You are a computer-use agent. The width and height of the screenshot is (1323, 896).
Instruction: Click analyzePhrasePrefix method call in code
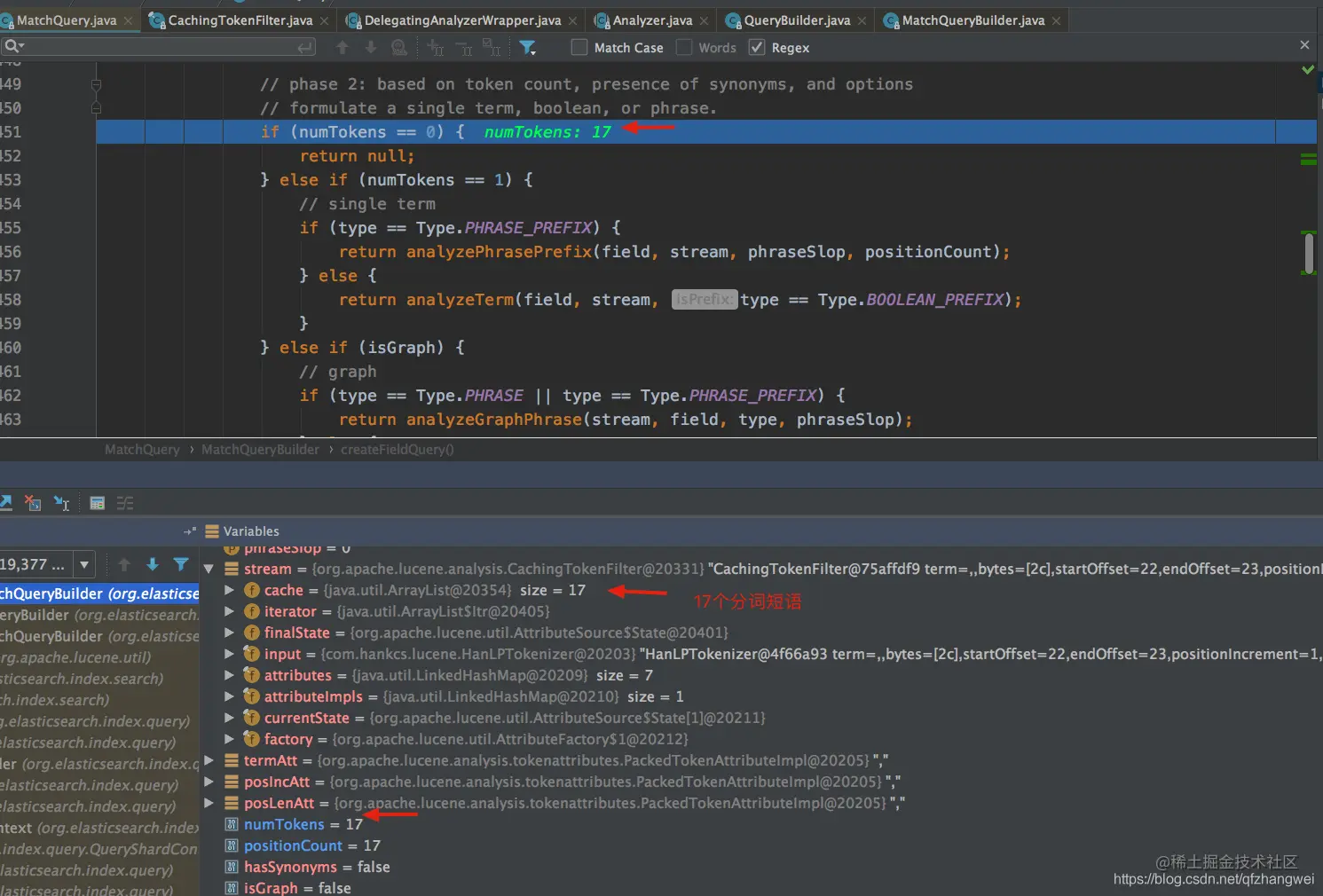click(499, 253)
